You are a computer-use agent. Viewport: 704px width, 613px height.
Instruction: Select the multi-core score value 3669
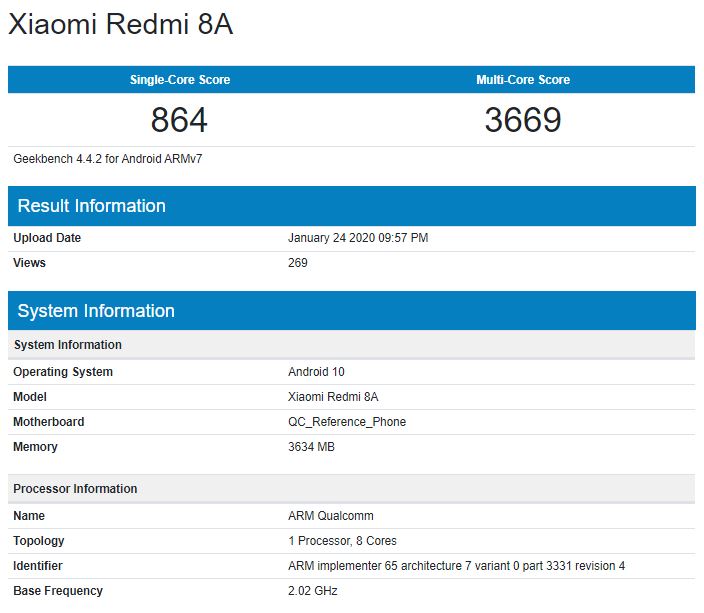pos(523,121)
